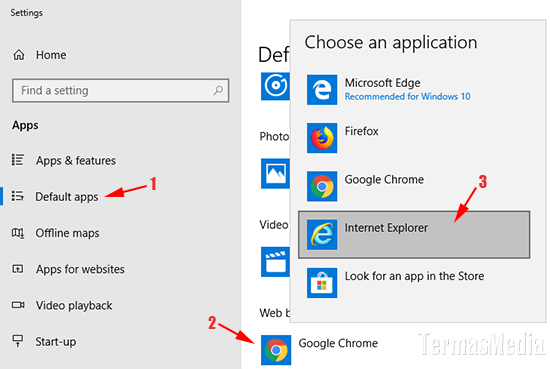The height and width of the screenshot is (369, 550).
Task: Click the Settings window title
Action: [27, 13]
